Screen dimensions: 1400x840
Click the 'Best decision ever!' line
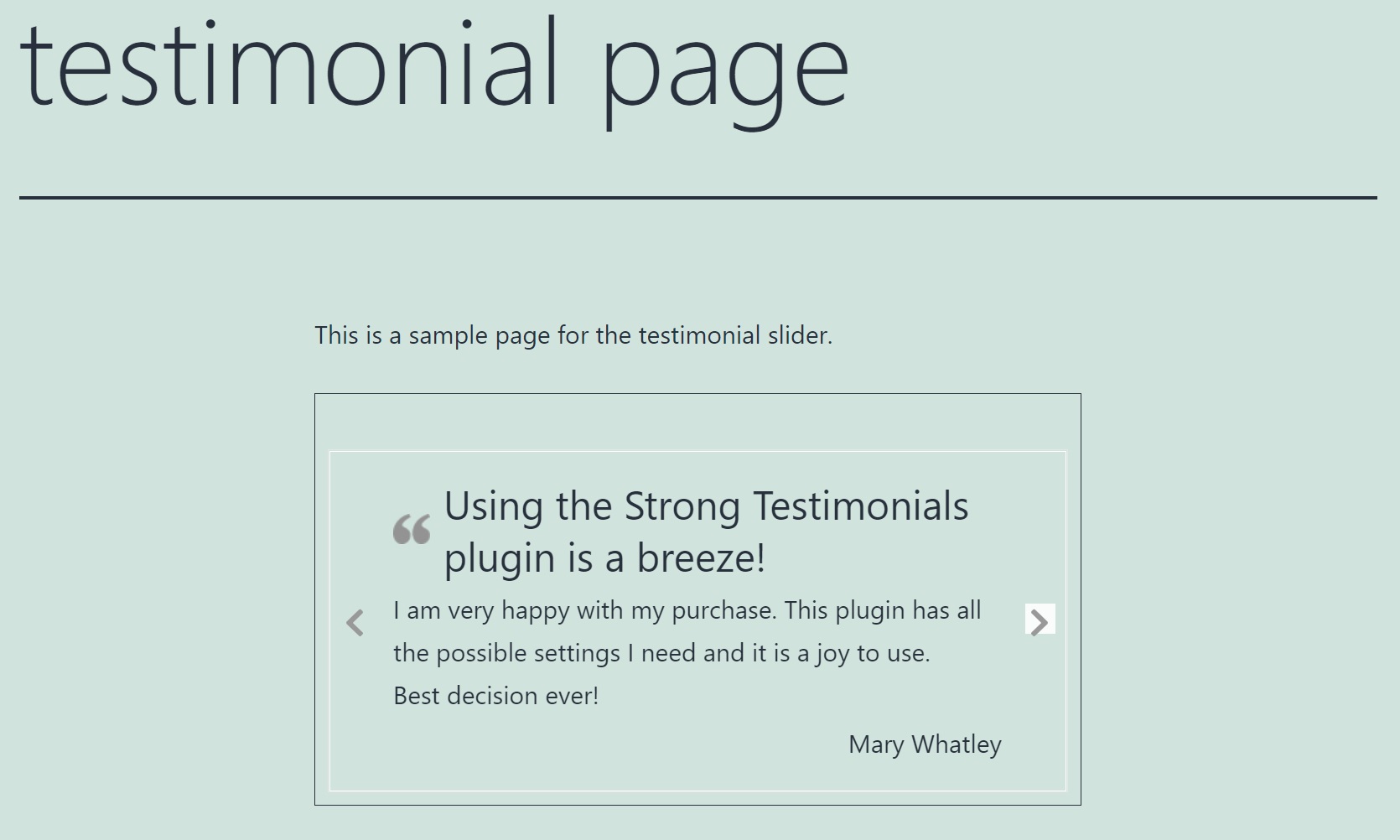496,696
